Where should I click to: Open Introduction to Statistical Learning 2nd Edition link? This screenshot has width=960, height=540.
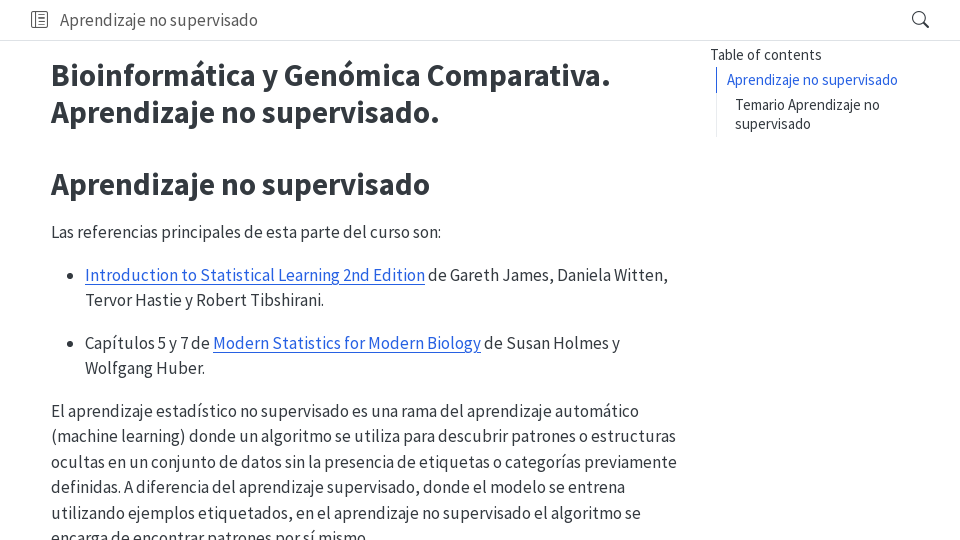255,275
